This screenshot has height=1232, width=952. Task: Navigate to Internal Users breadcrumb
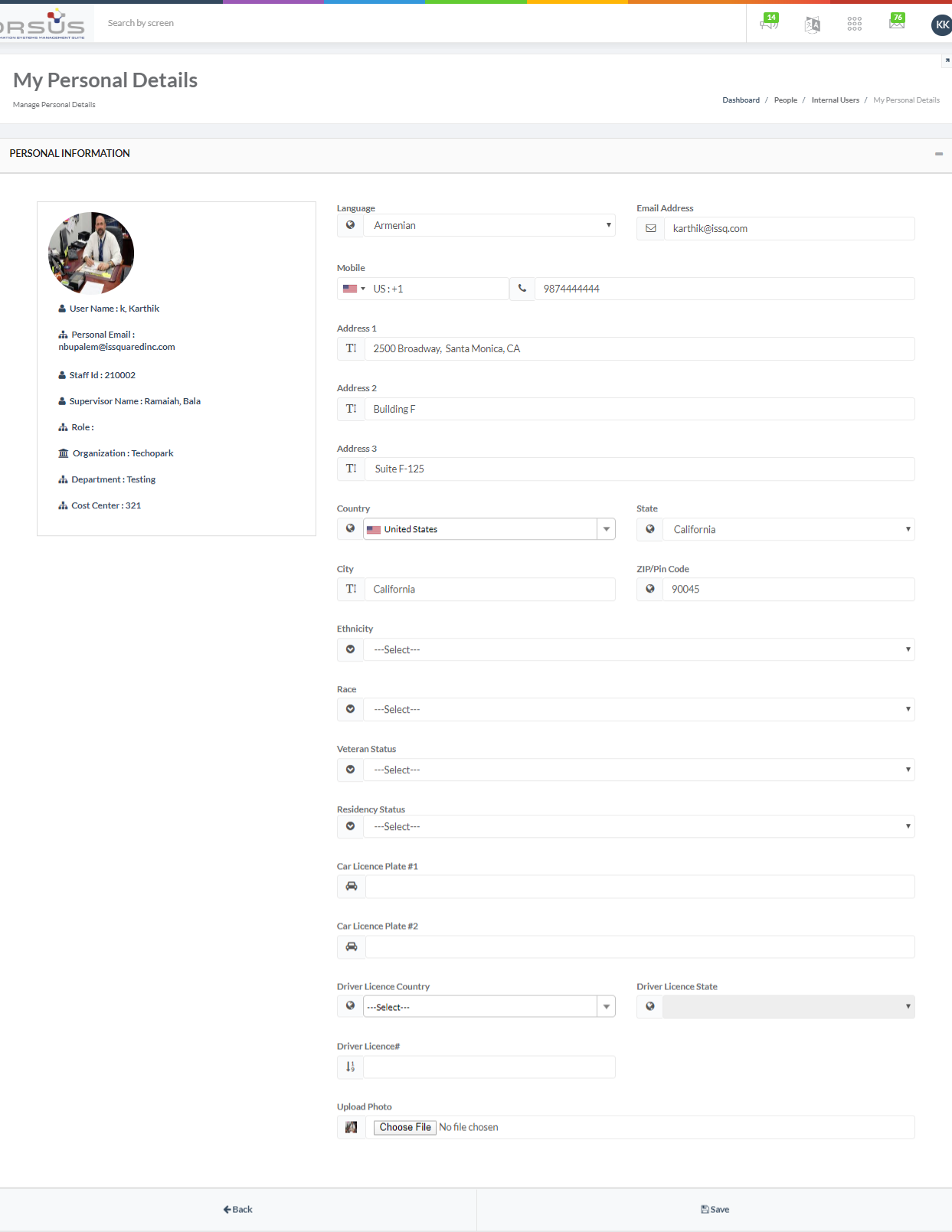(x=835, y=100)
